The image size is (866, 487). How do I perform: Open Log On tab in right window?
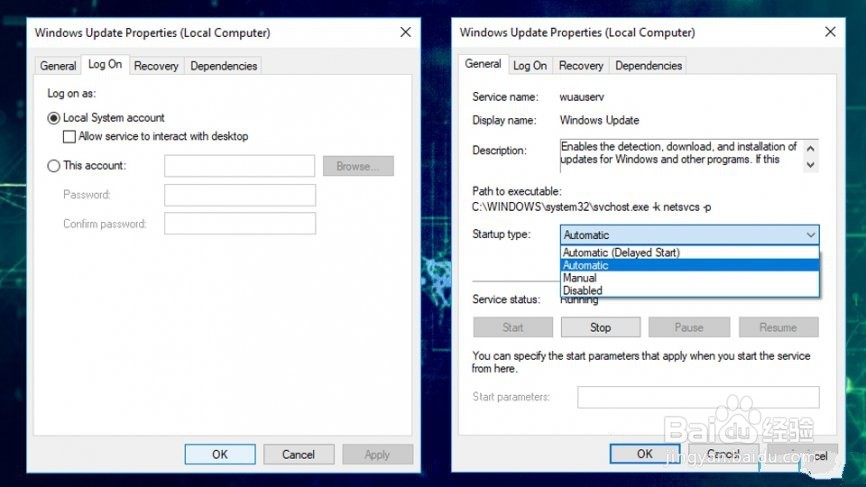click(x=530, y=66)
